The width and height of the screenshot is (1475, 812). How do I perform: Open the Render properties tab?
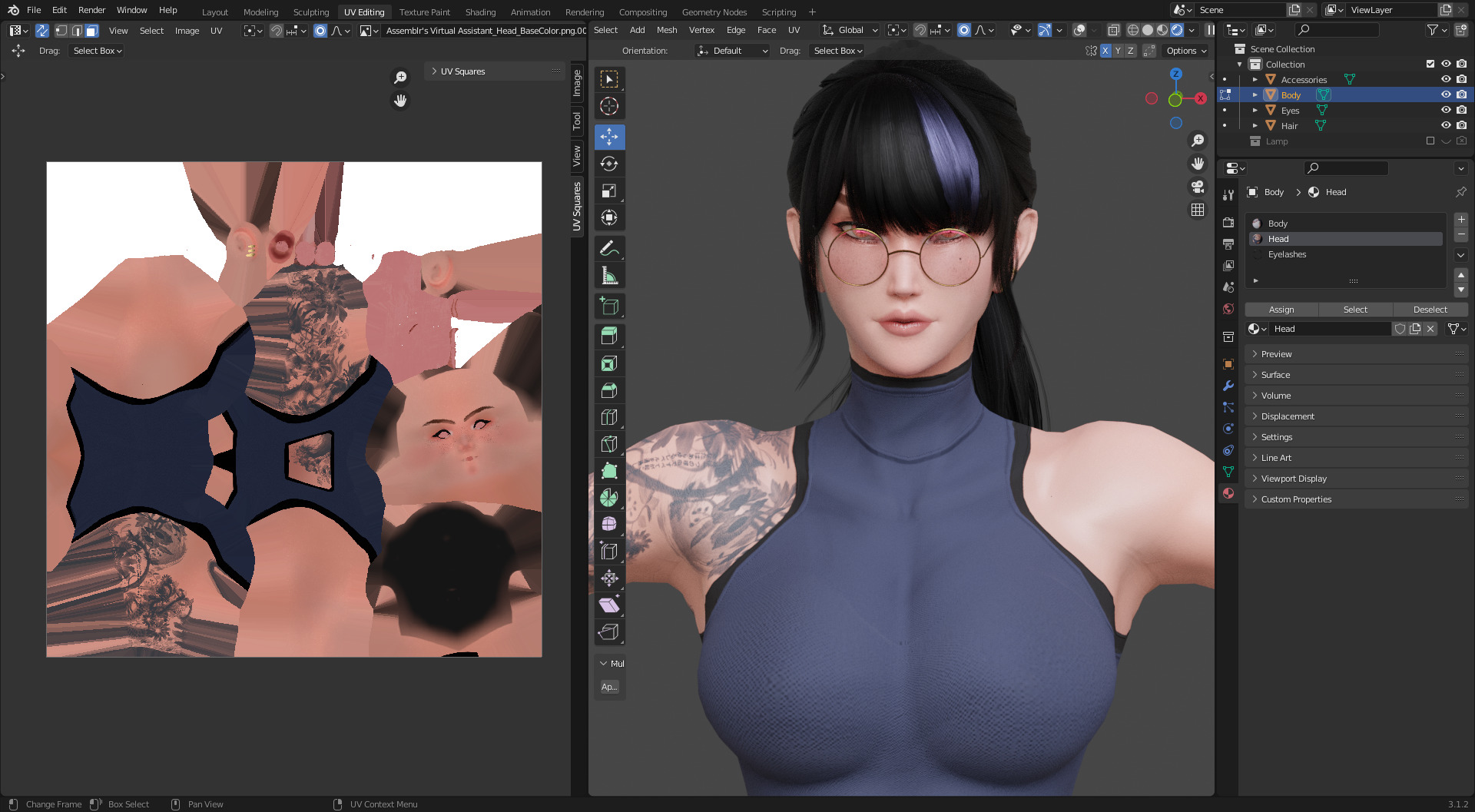pyautogui.click(x=1228, y=223)
